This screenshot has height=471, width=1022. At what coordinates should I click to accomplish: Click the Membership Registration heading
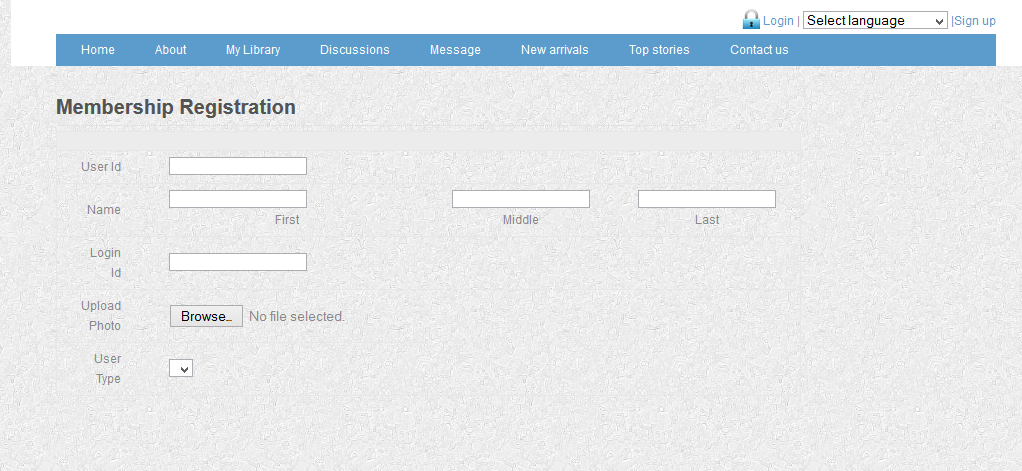(176, 107)
